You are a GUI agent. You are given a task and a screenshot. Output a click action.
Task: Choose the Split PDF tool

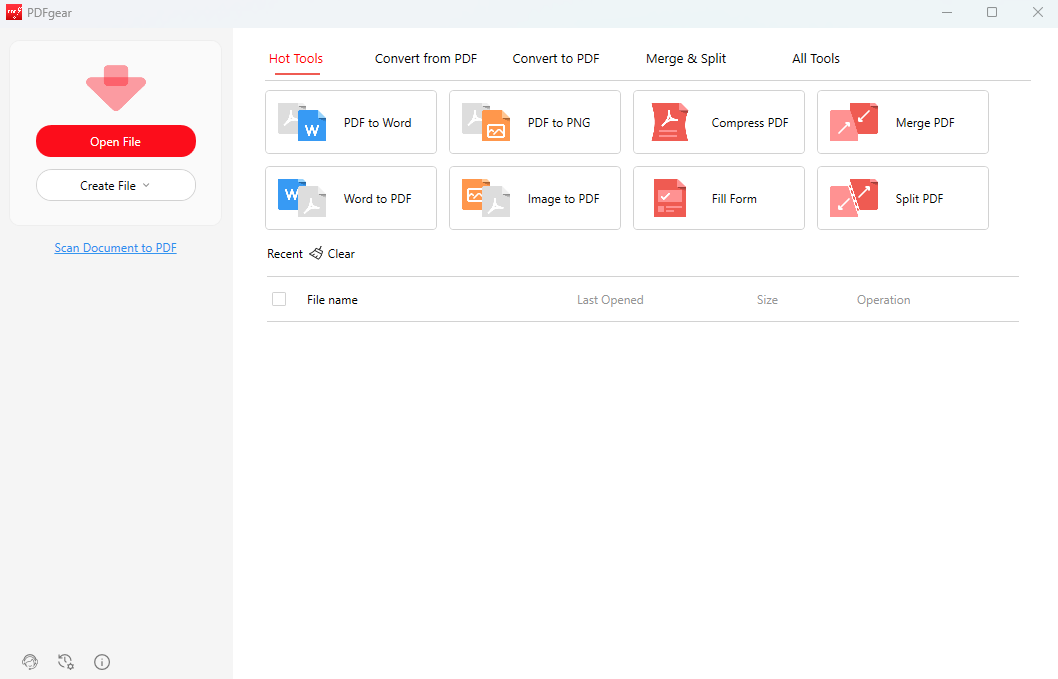tap(902, 198)
